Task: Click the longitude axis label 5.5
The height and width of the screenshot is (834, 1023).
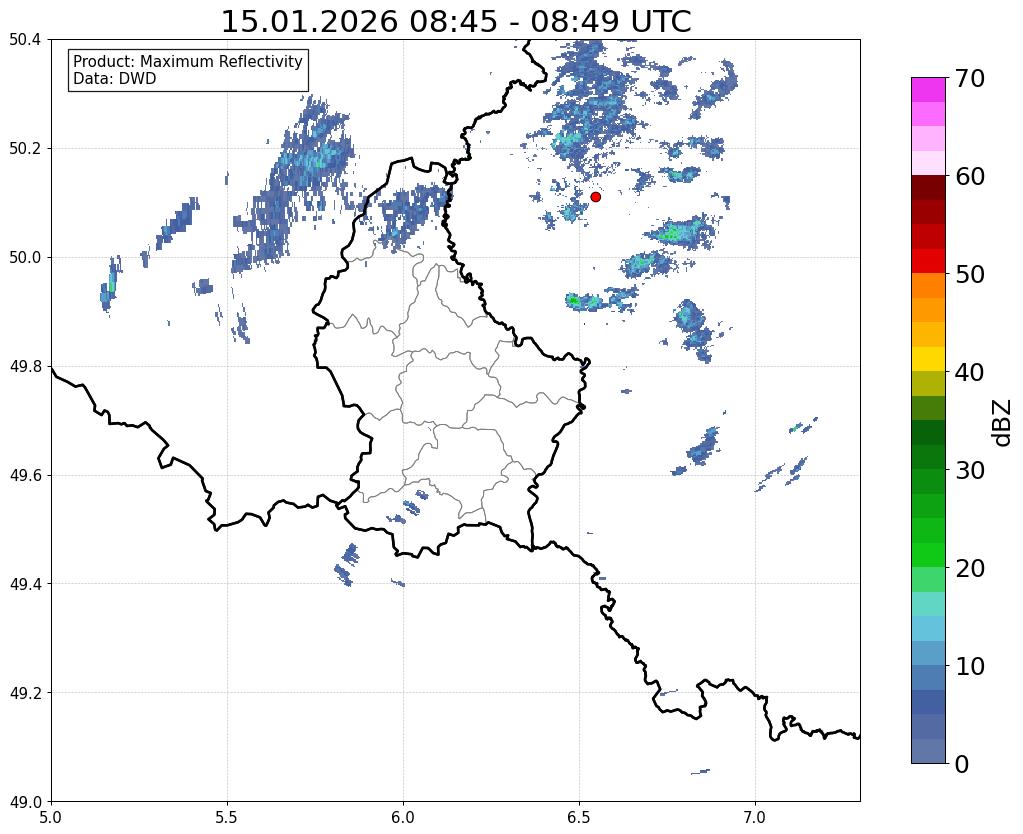Action: click(227, 817)
